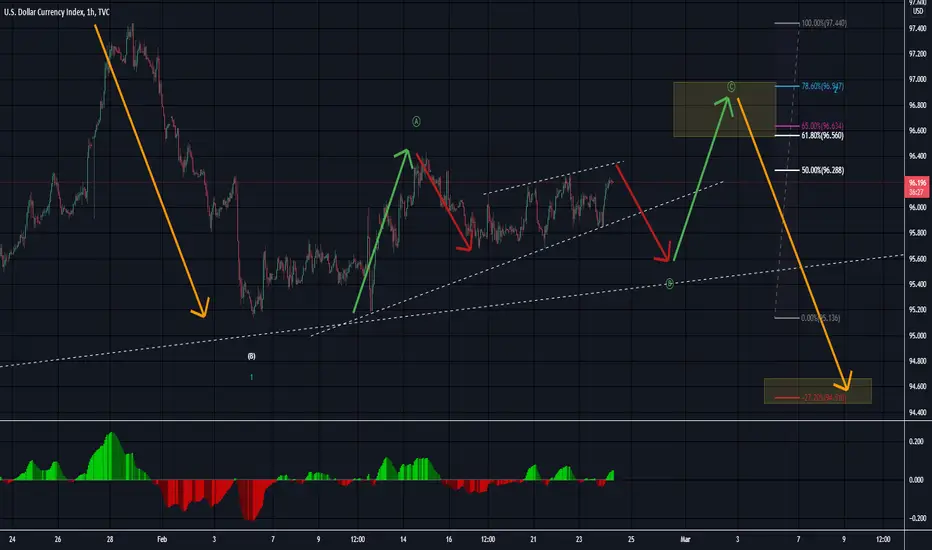This screenshot has width=932, height=550.
Task: Select the 100.00%(97.440) Fibonacci level label
Action: tap(824, 23)
